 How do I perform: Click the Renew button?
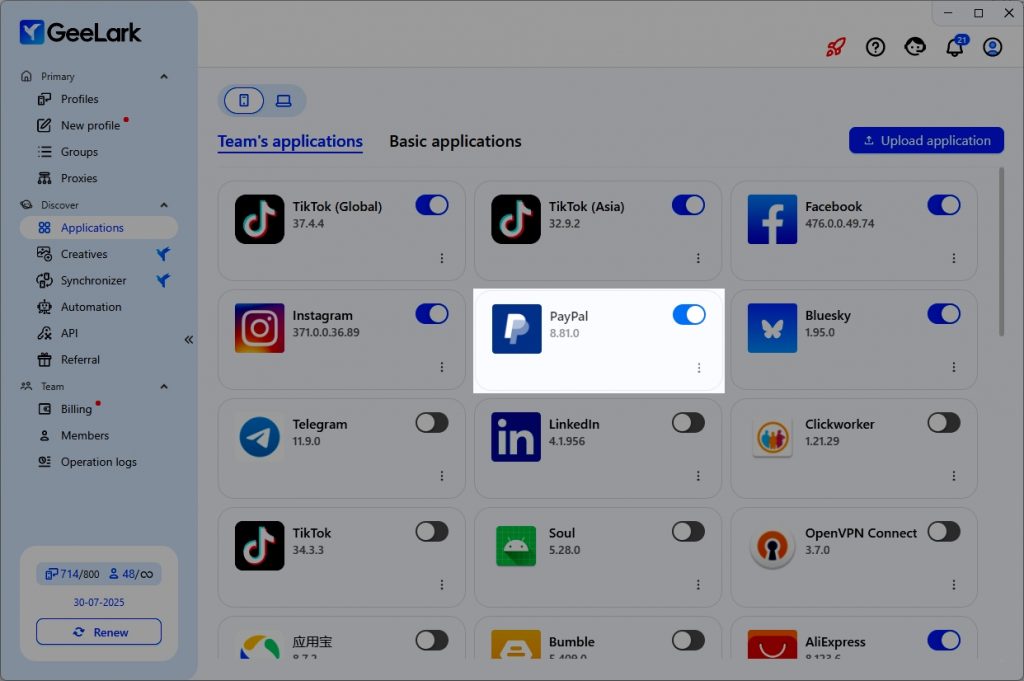[x=99, y=632]
